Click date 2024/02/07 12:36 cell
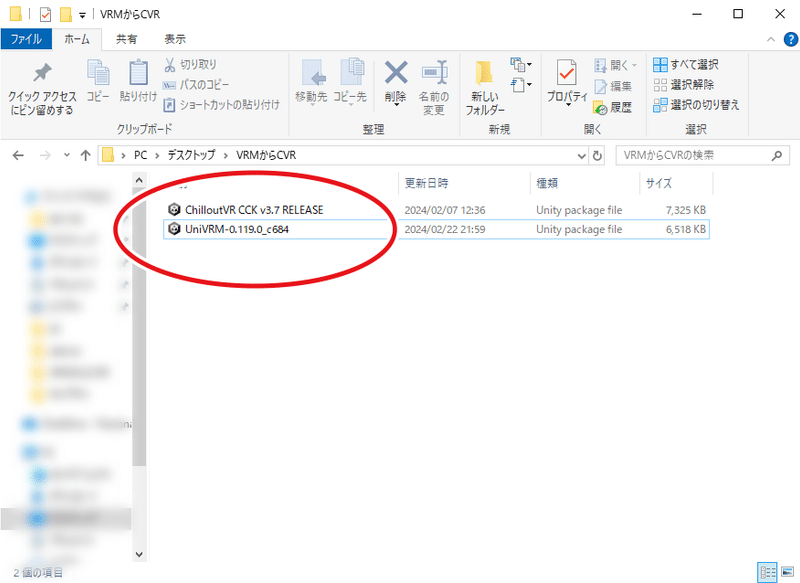The height and width of the screenshot is (583, 800). 445,210
